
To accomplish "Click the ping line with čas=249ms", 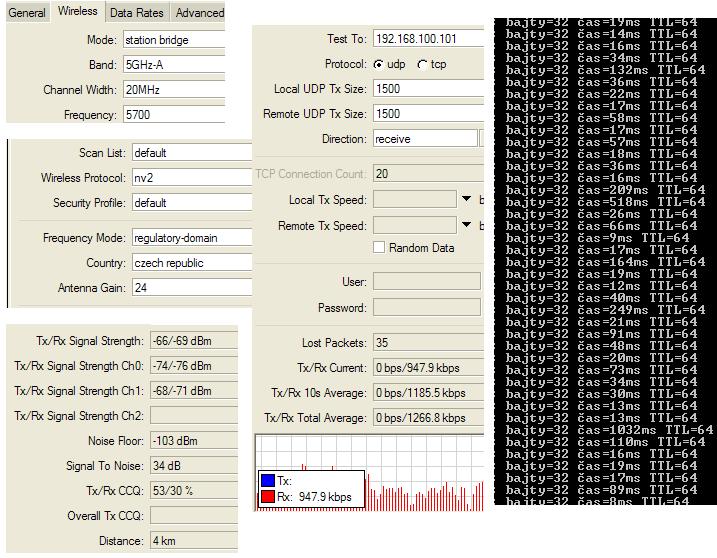I will [x=605, y=310].
